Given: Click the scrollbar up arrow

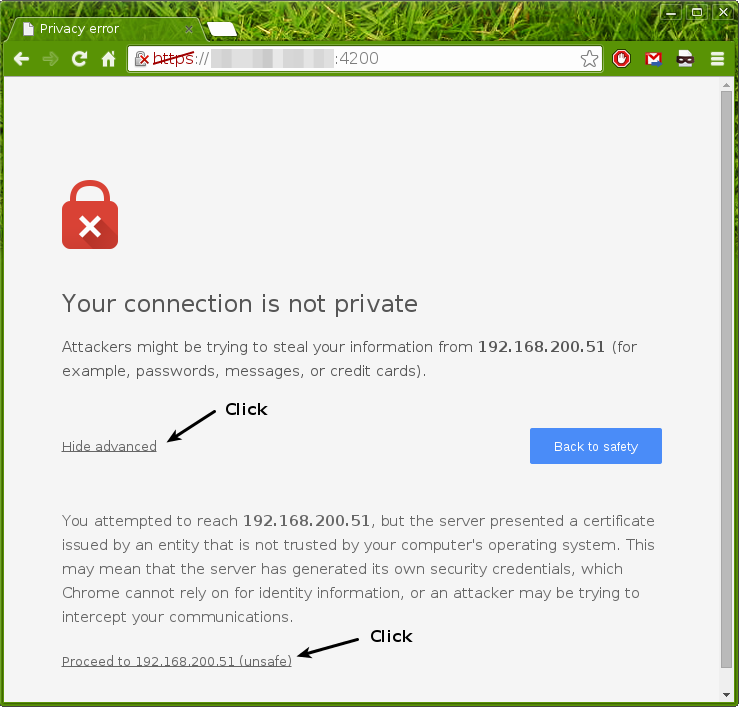Looking at the screenshot, I should pos(726,85).
